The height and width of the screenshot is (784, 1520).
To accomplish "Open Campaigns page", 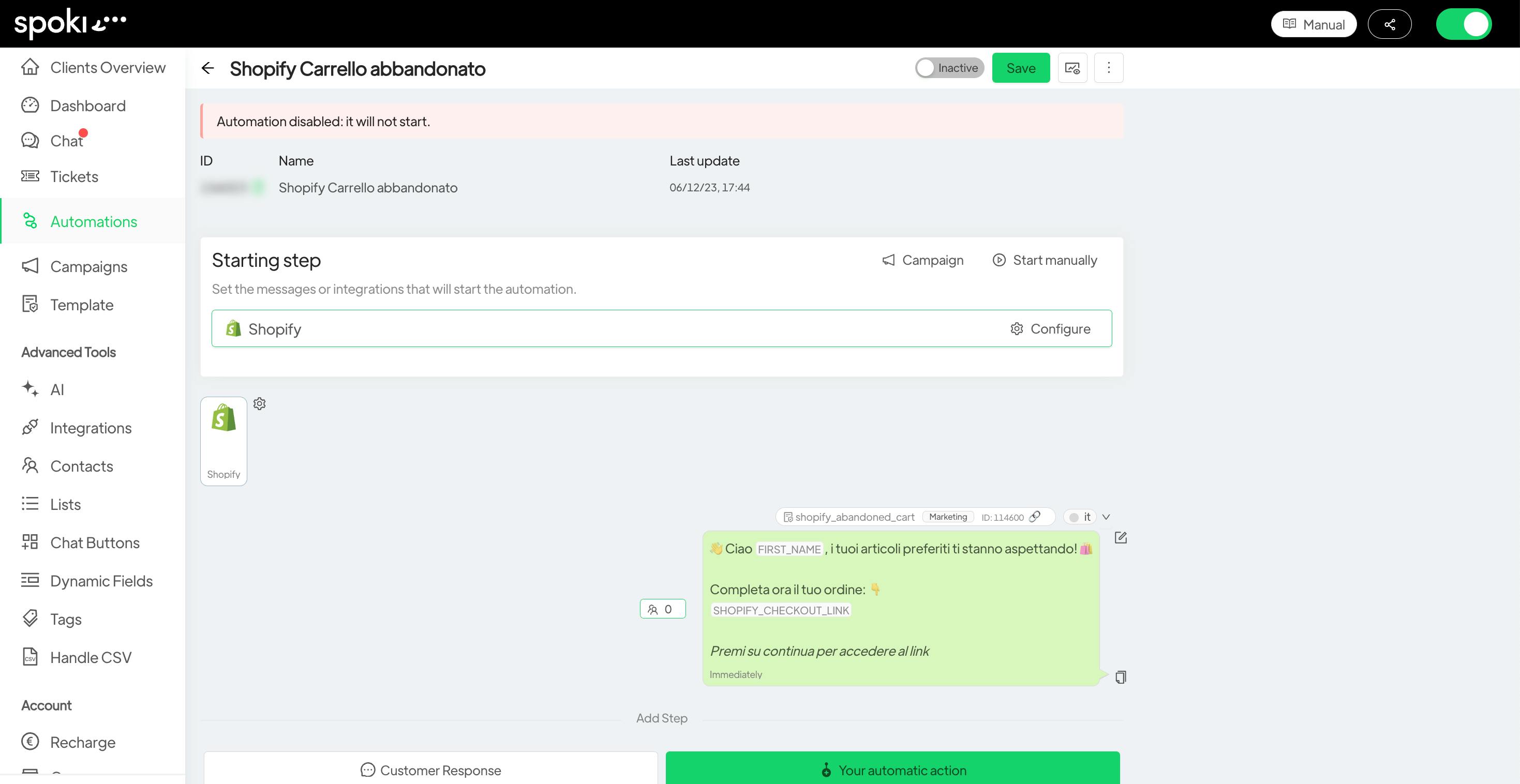I will 74,267.
